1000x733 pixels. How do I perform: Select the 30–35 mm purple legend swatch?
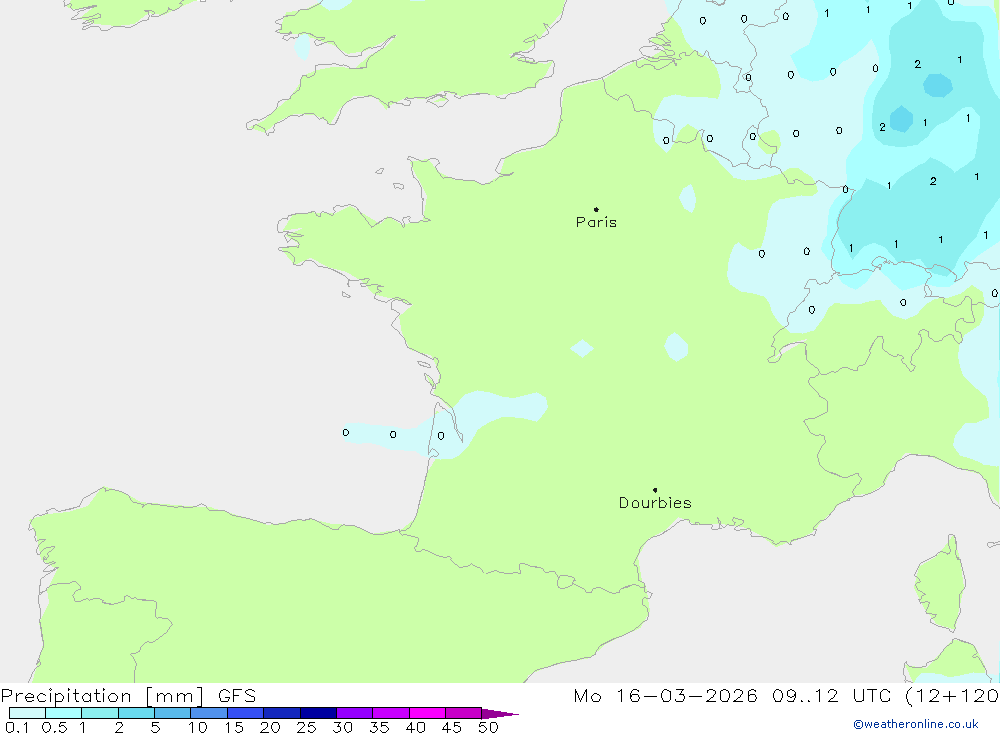click(x=355, y=713)
